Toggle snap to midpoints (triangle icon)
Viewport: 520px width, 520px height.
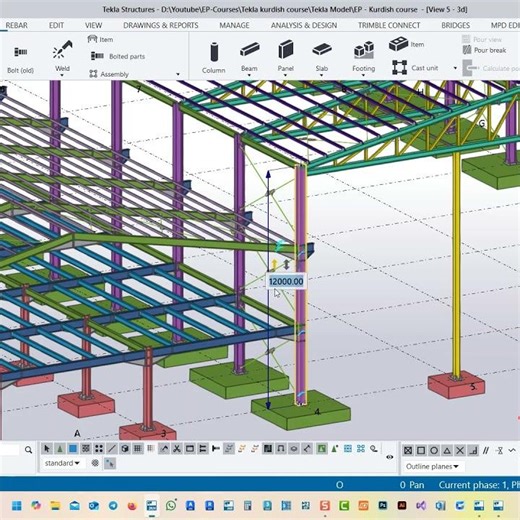(x=447, y=451)
